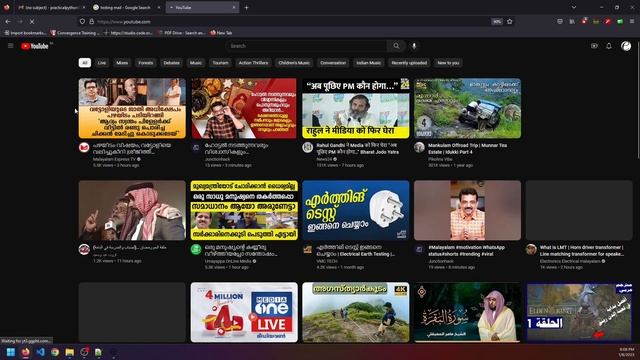
Task: Open the Elden Ring episode thumbnail
Action: 579,312
